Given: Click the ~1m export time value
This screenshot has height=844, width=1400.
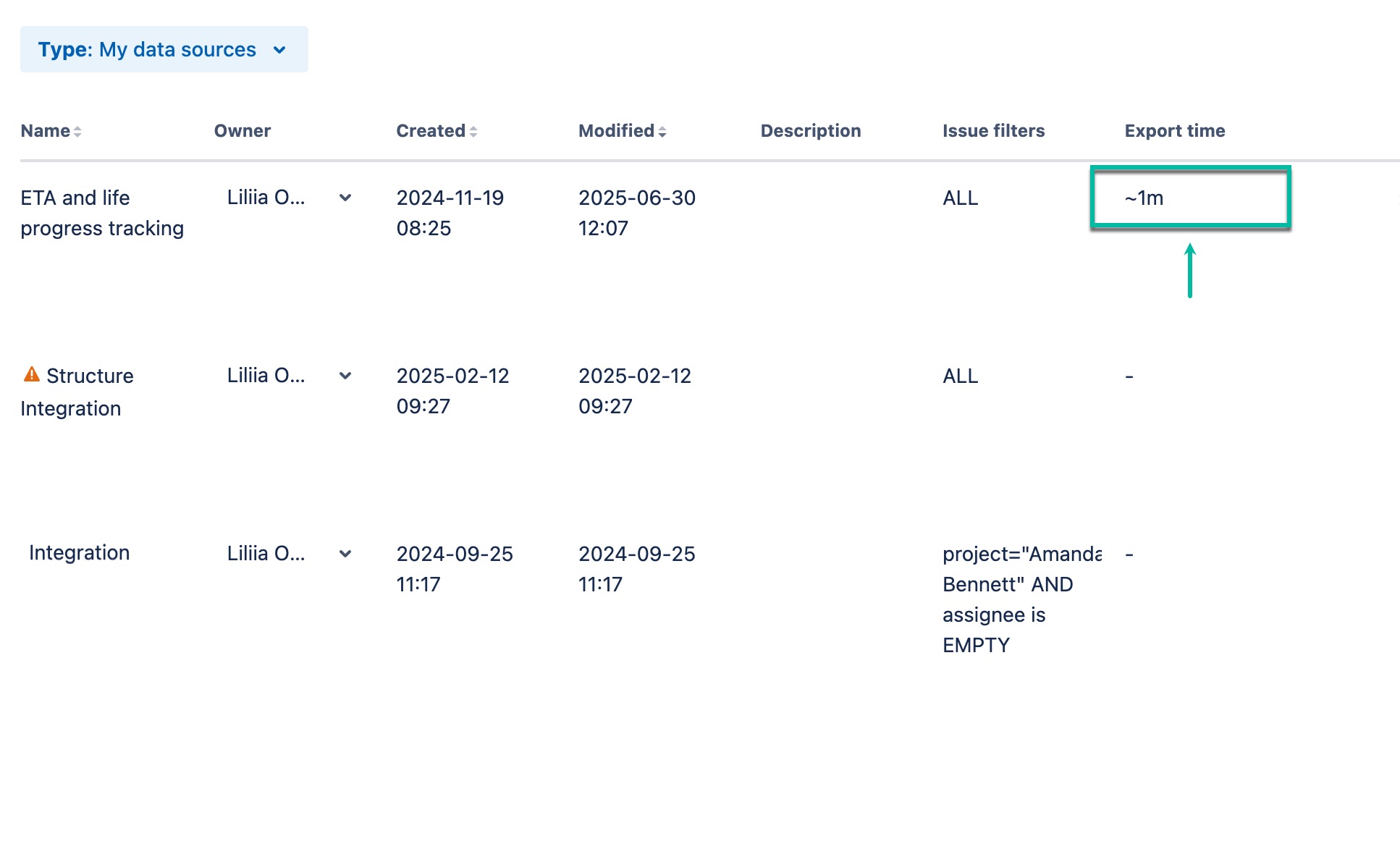Looking at the screenshot, I should point(1144,198).
